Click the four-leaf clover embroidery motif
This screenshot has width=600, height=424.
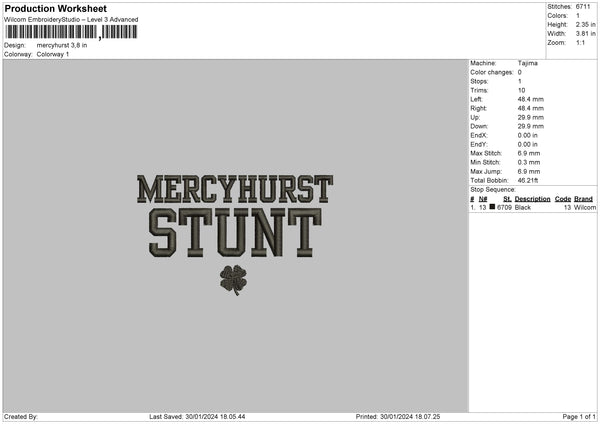pyautogui.click(x=233, y=280)
